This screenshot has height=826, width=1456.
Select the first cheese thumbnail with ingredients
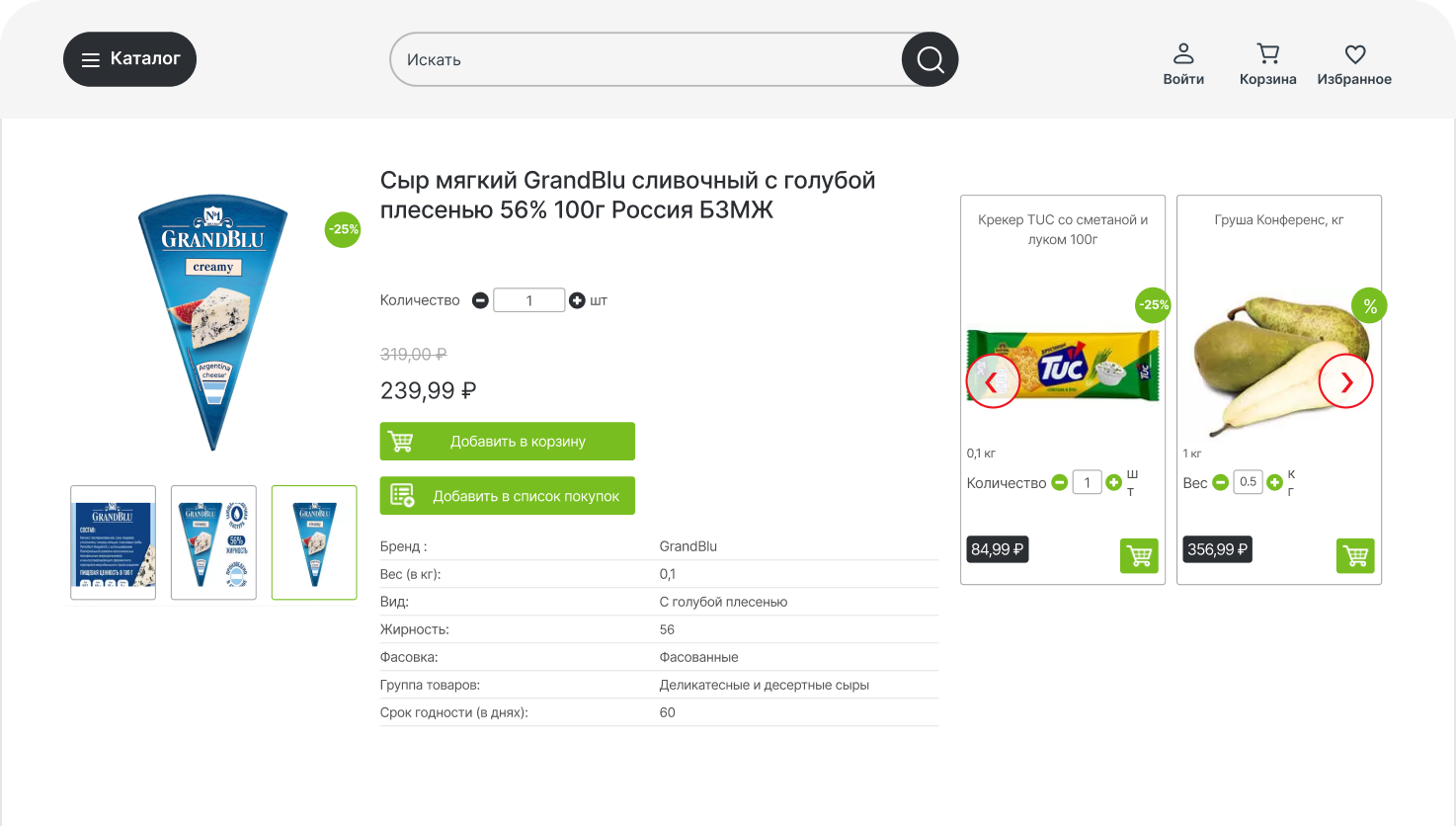(113, 542)
